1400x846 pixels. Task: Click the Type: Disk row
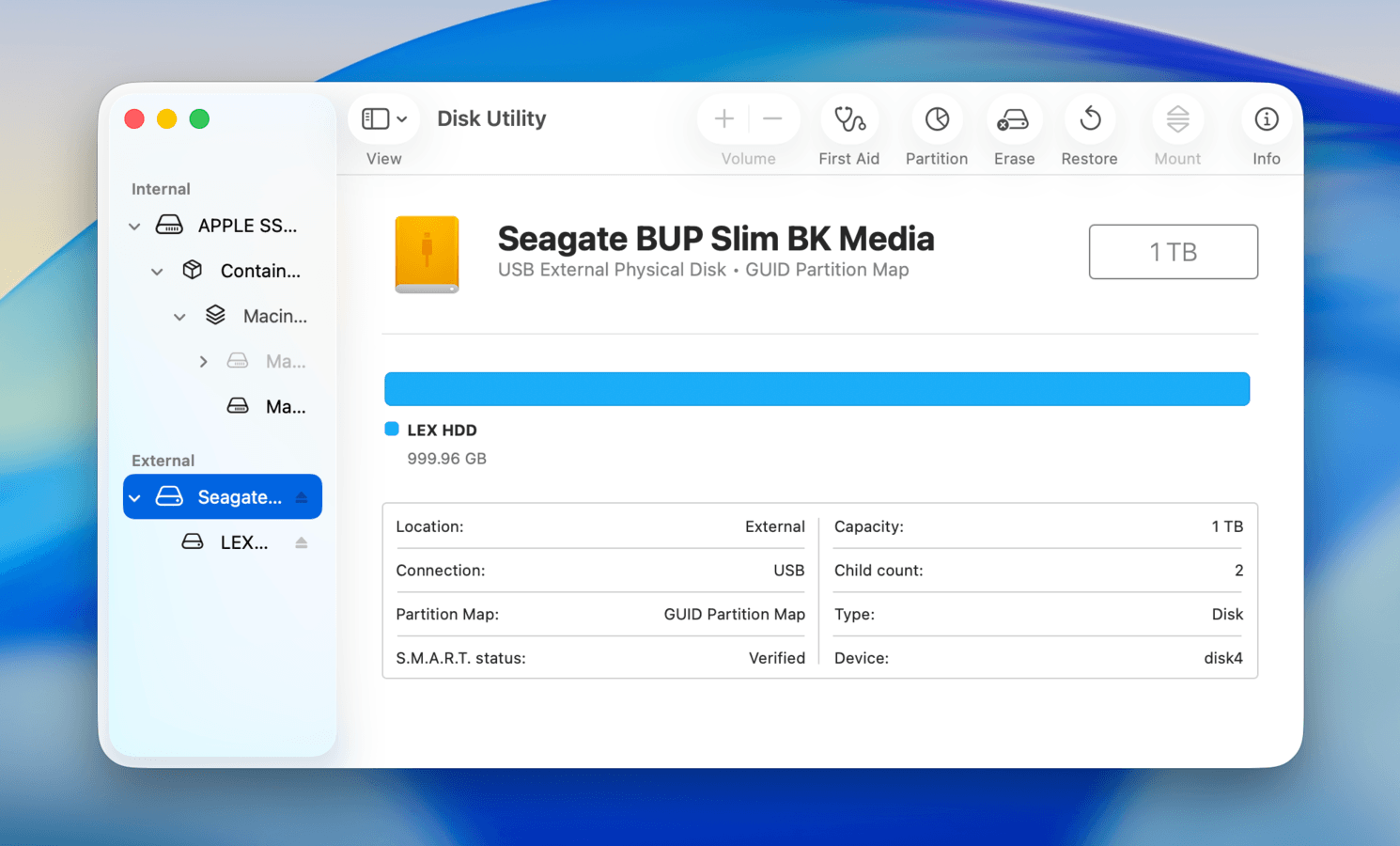point(1038,614)
